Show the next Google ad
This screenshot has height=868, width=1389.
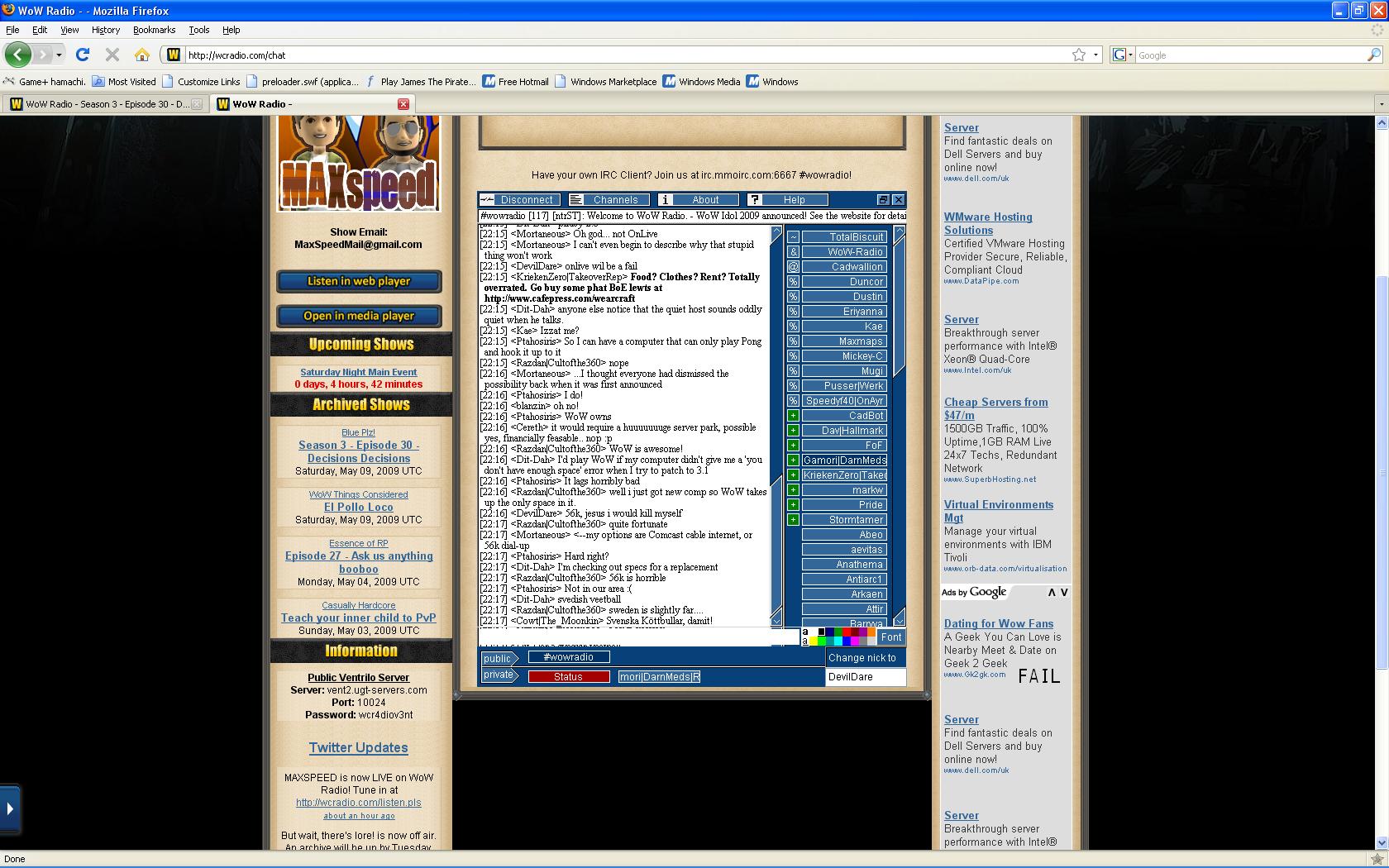pyautogui.click(x=1064, y=592)
